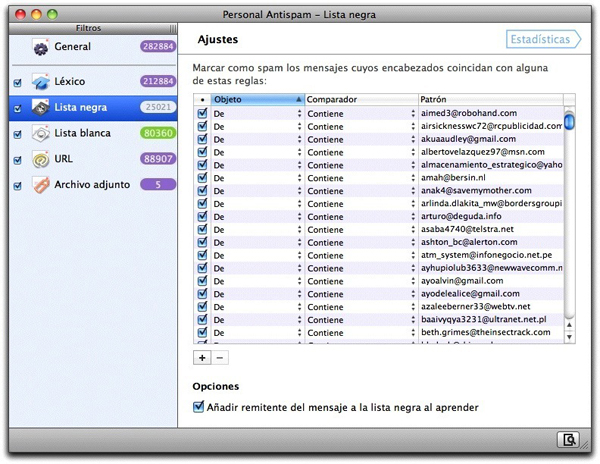Click the magnifier search icon at bottom right
Viewport: 600px width, 464px height.
(568, 439)
